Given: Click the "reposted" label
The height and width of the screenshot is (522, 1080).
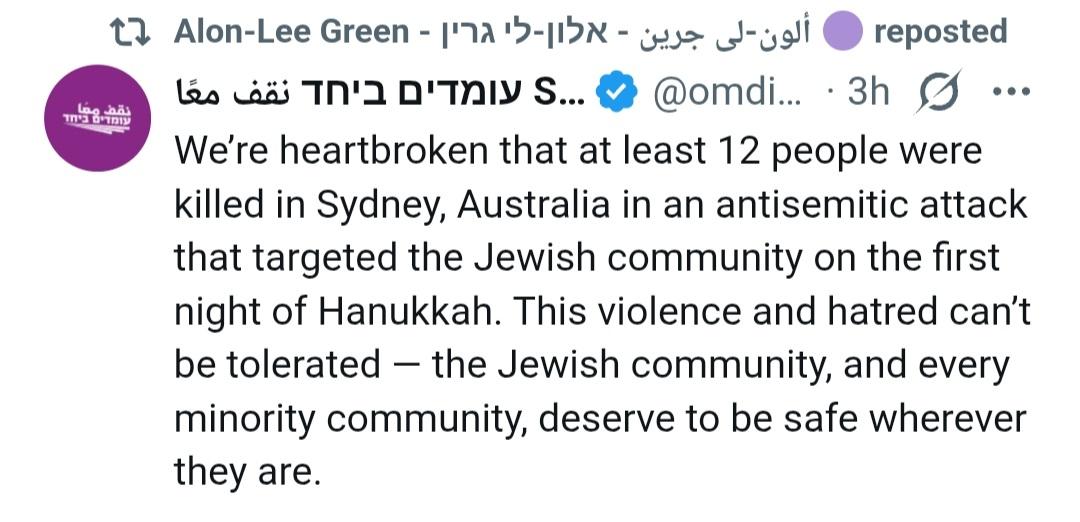Looking at the screenshot, I should coord(939,32).
